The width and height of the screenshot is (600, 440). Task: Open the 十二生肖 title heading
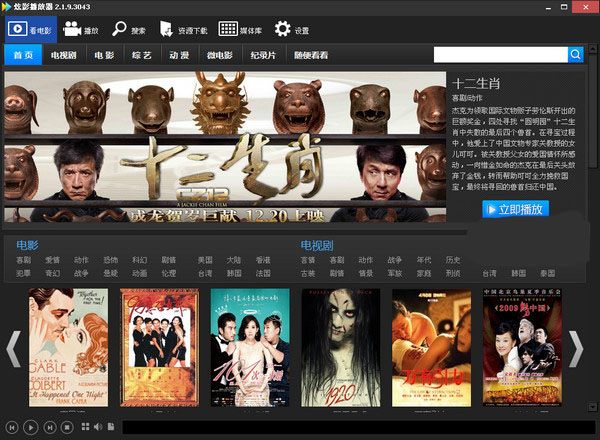pos(476,83)
